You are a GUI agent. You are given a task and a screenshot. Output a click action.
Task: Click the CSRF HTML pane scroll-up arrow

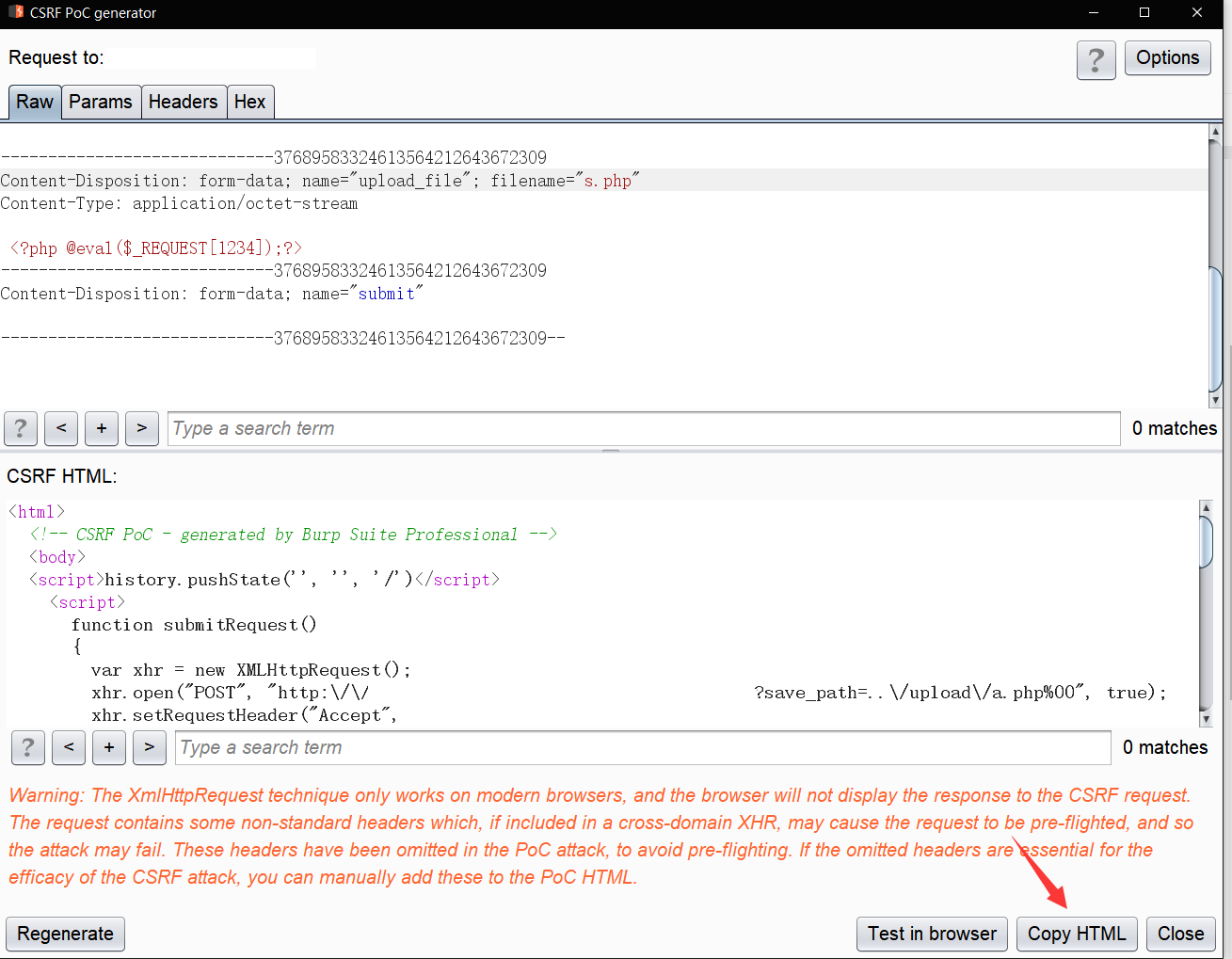pyautogui.click(x=1207, y=507)
